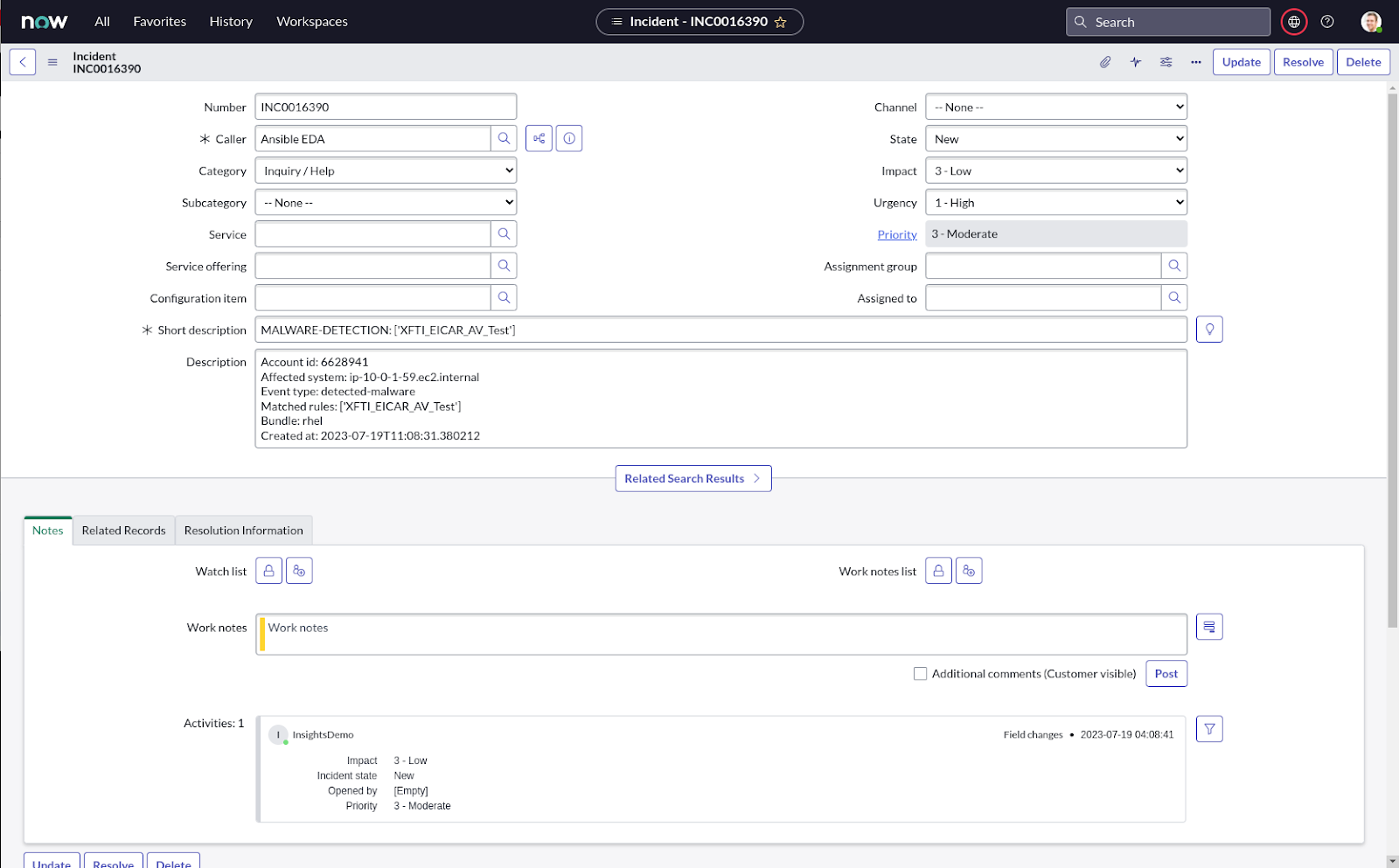Open the Category dropdown
This screenshot has height=868, width=1399.
pos(386,170)
